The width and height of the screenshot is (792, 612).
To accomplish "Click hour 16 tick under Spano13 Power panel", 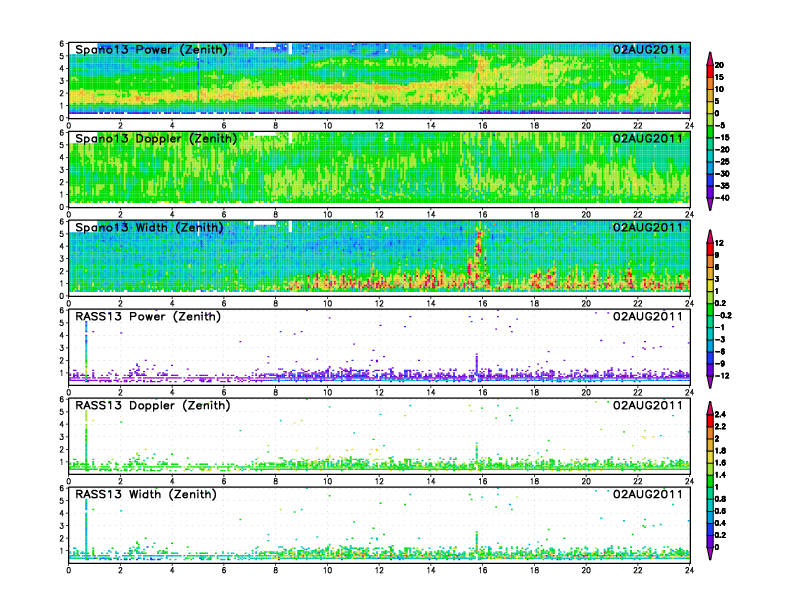I will coord(482,126).
